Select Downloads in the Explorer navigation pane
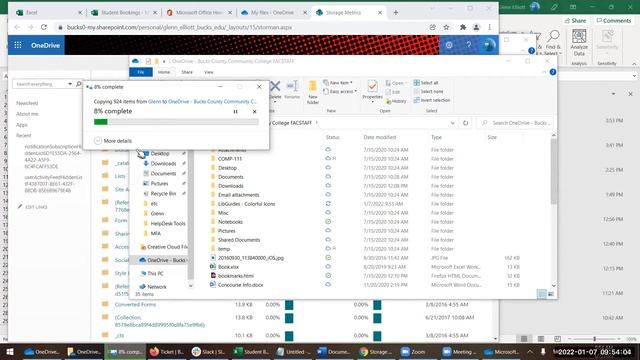Viewport: 640px width, 360px height. point(163,163)
